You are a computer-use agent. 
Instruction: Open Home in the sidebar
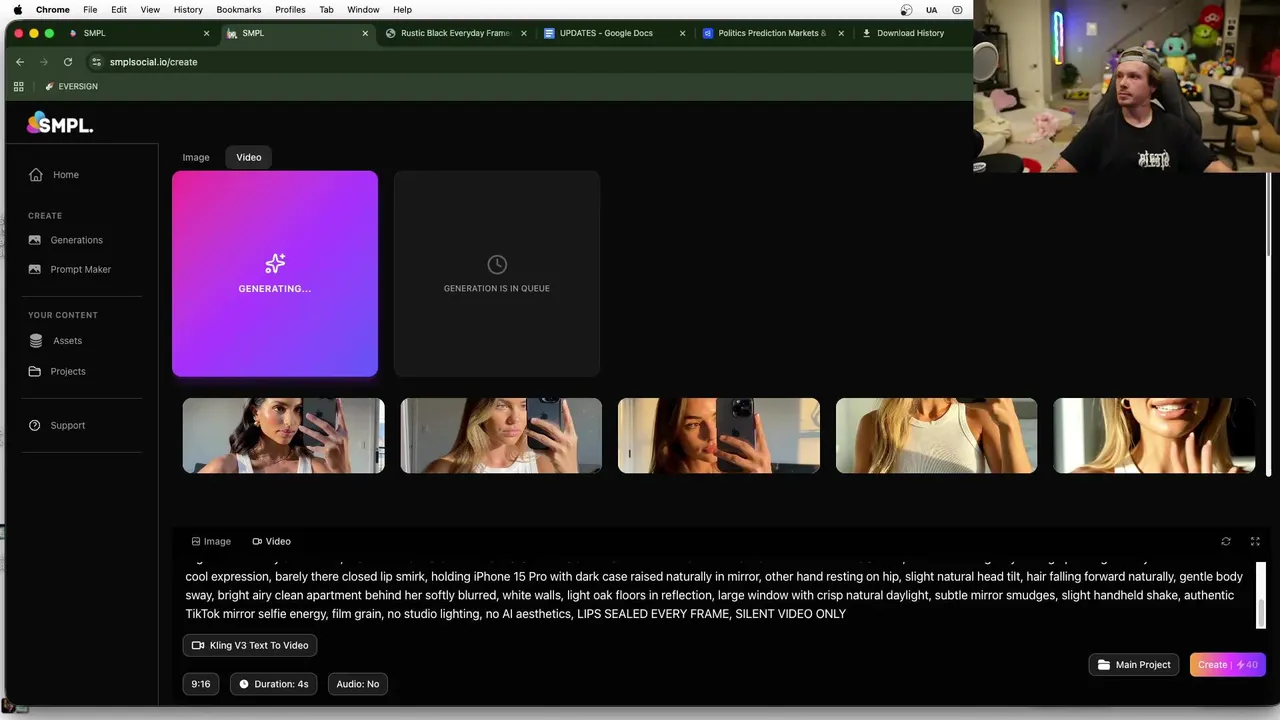click(66, 175)
